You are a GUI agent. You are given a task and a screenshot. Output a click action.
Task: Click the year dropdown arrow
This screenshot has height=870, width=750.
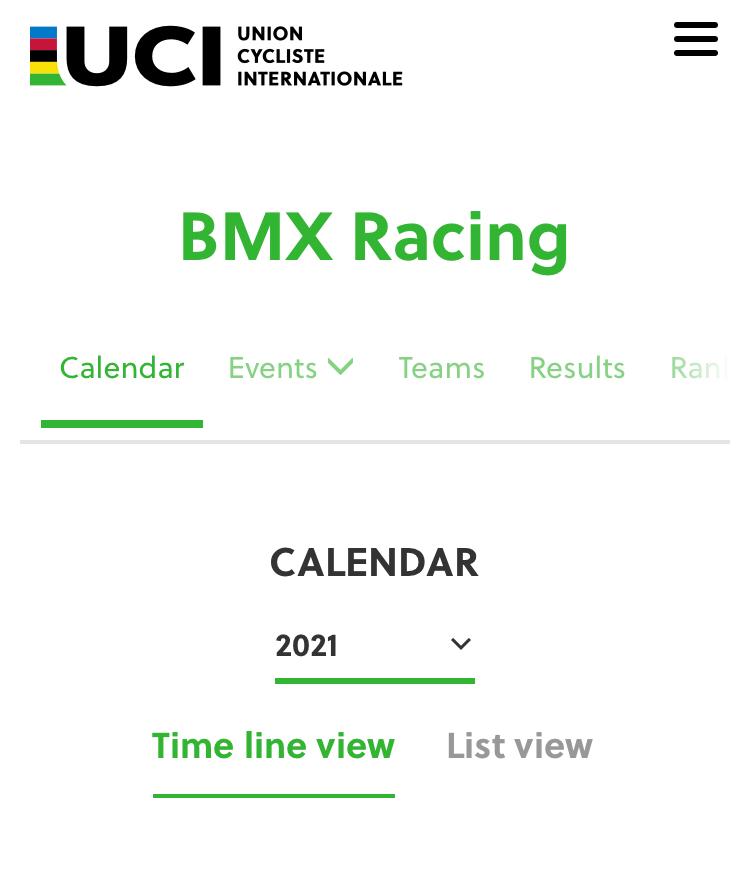[x=461, y=644]
